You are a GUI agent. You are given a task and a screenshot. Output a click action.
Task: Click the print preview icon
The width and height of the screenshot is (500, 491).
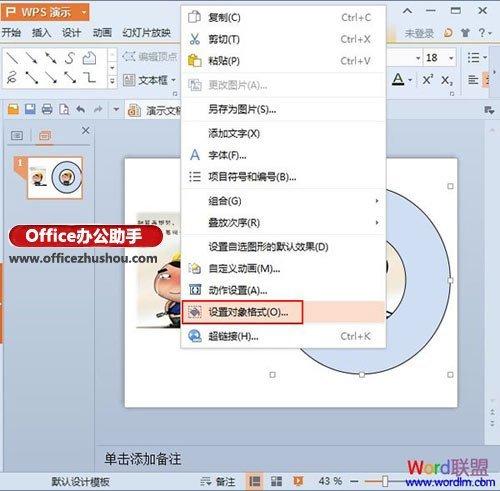tap(64, 109)
